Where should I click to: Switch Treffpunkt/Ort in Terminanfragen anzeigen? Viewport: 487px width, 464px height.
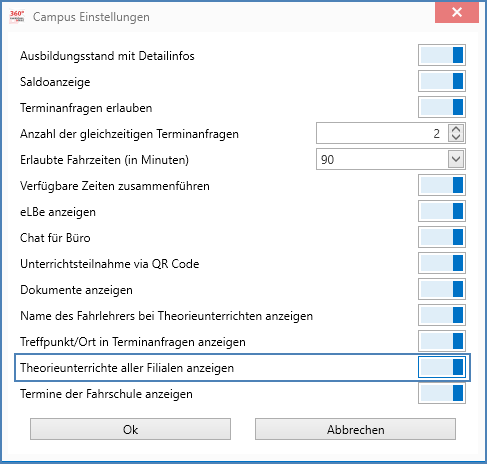coord(442,341)
